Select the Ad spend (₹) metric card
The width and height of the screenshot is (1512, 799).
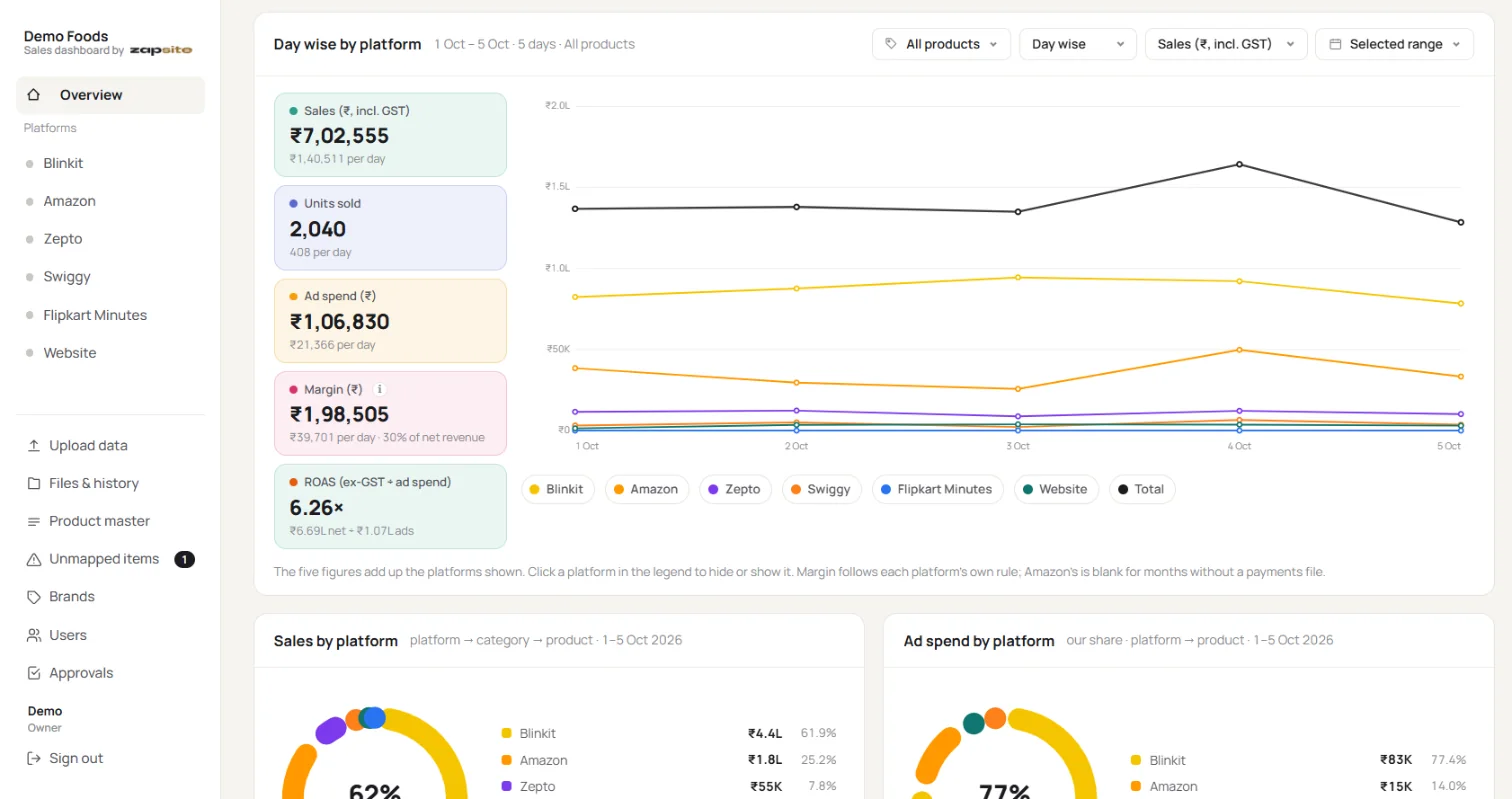click(390, 320)
